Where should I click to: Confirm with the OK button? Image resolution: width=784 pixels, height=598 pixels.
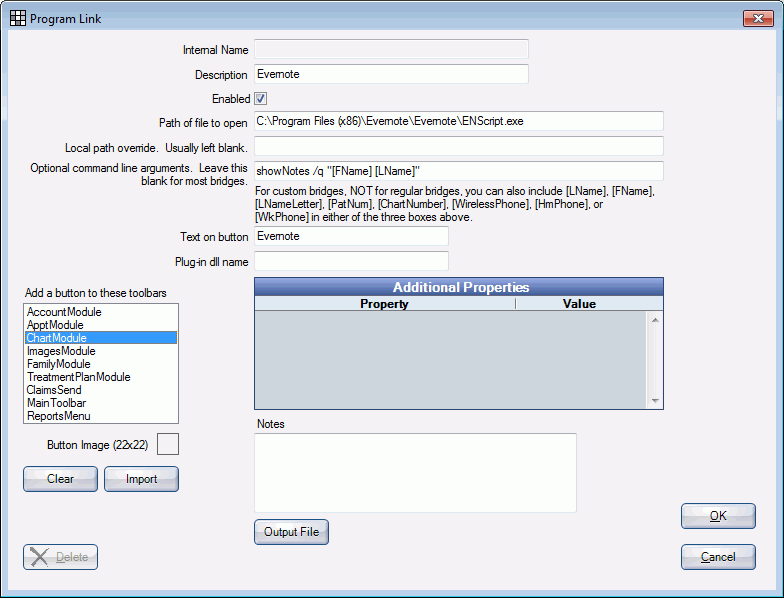click(x=718, y=516)
